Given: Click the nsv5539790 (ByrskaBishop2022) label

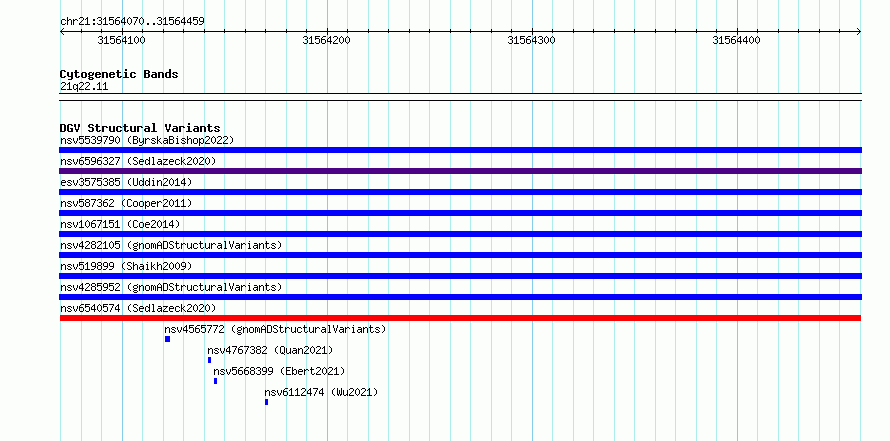Looking at the screenshot, I should (x=147, y=140).
